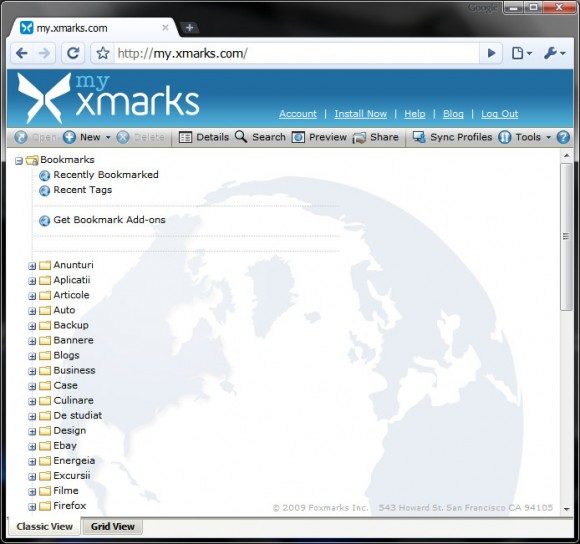
Task: Select the Ebay folder icon
Action: pos(45,446)
